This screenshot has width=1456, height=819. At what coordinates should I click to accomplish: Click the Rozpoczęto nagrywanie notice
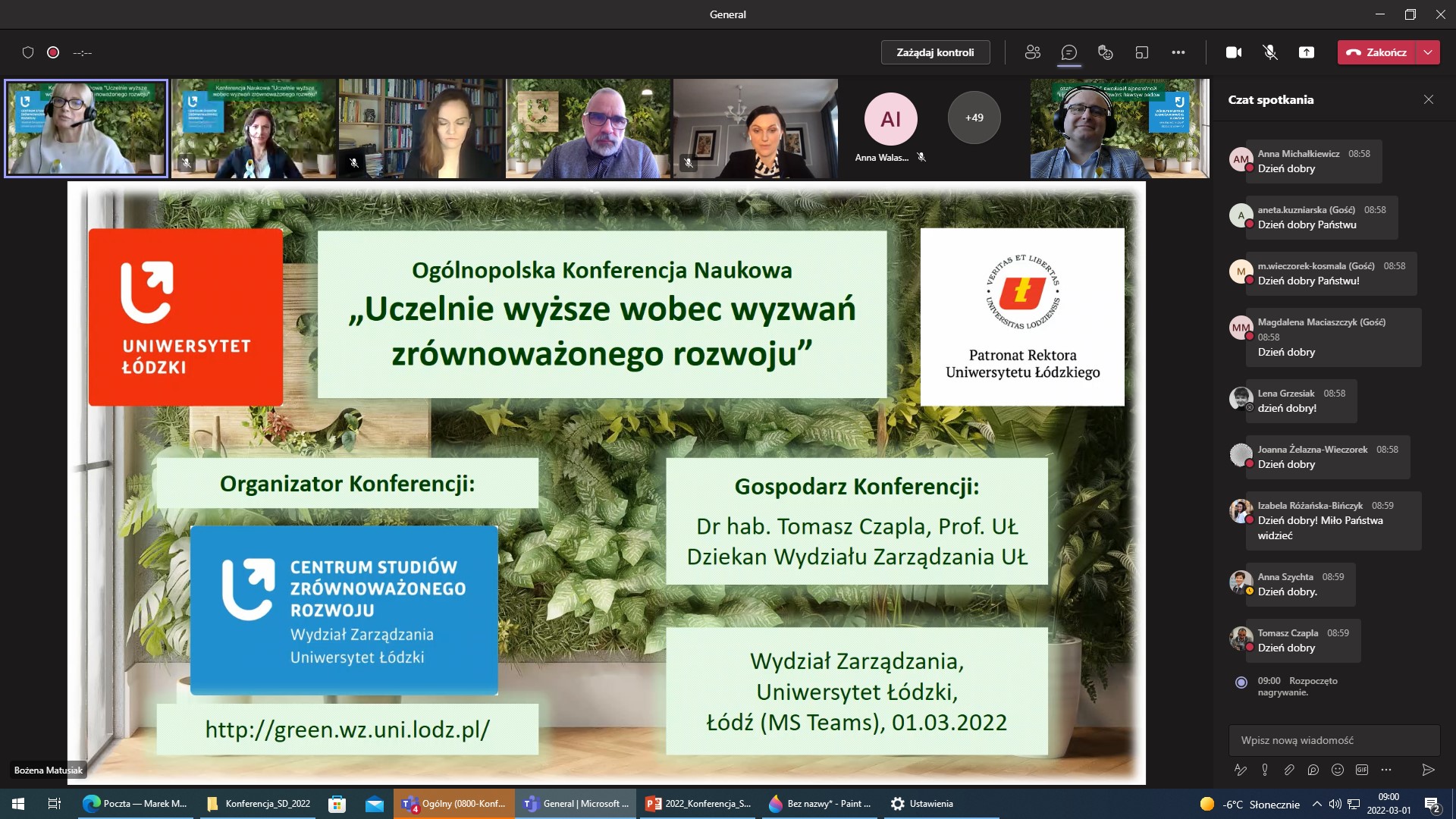1297,686
